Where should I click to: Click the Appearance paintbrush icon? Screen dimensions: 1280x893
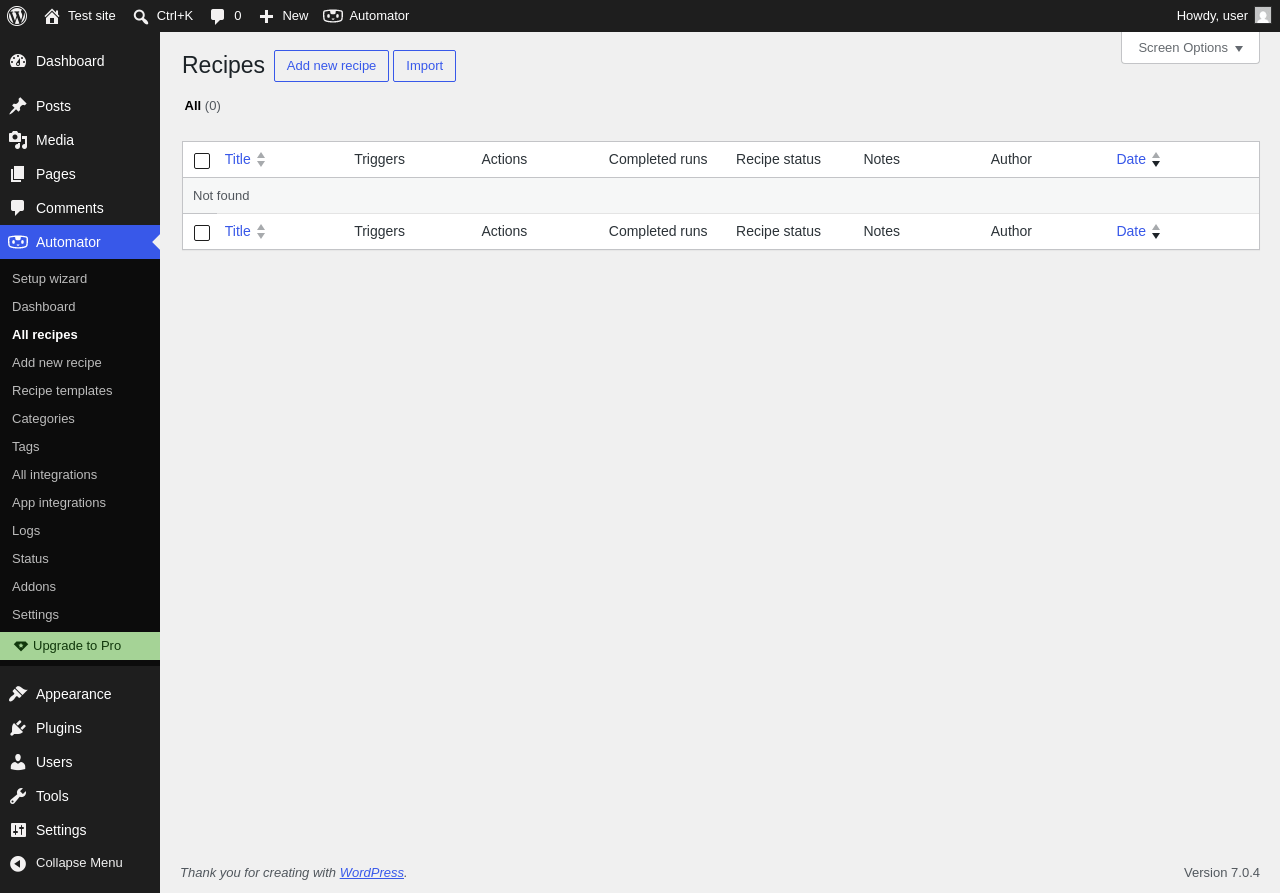(18, 694)
